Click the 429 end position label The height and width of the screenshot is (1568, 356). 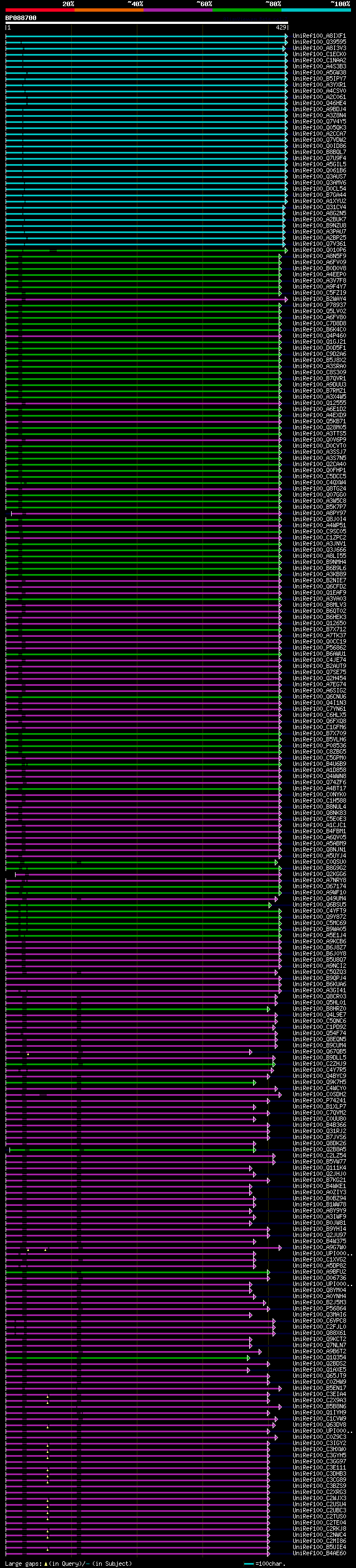(x=280, y=27)
